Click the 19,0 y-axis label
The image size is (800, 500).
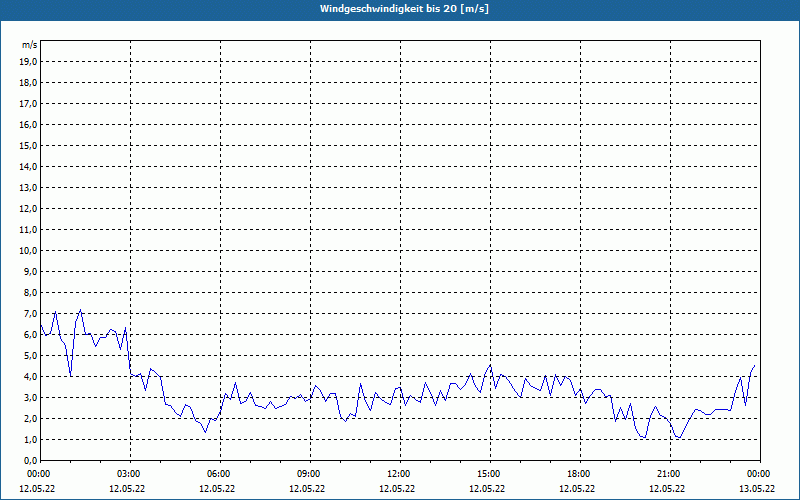(x=28, y=62)
